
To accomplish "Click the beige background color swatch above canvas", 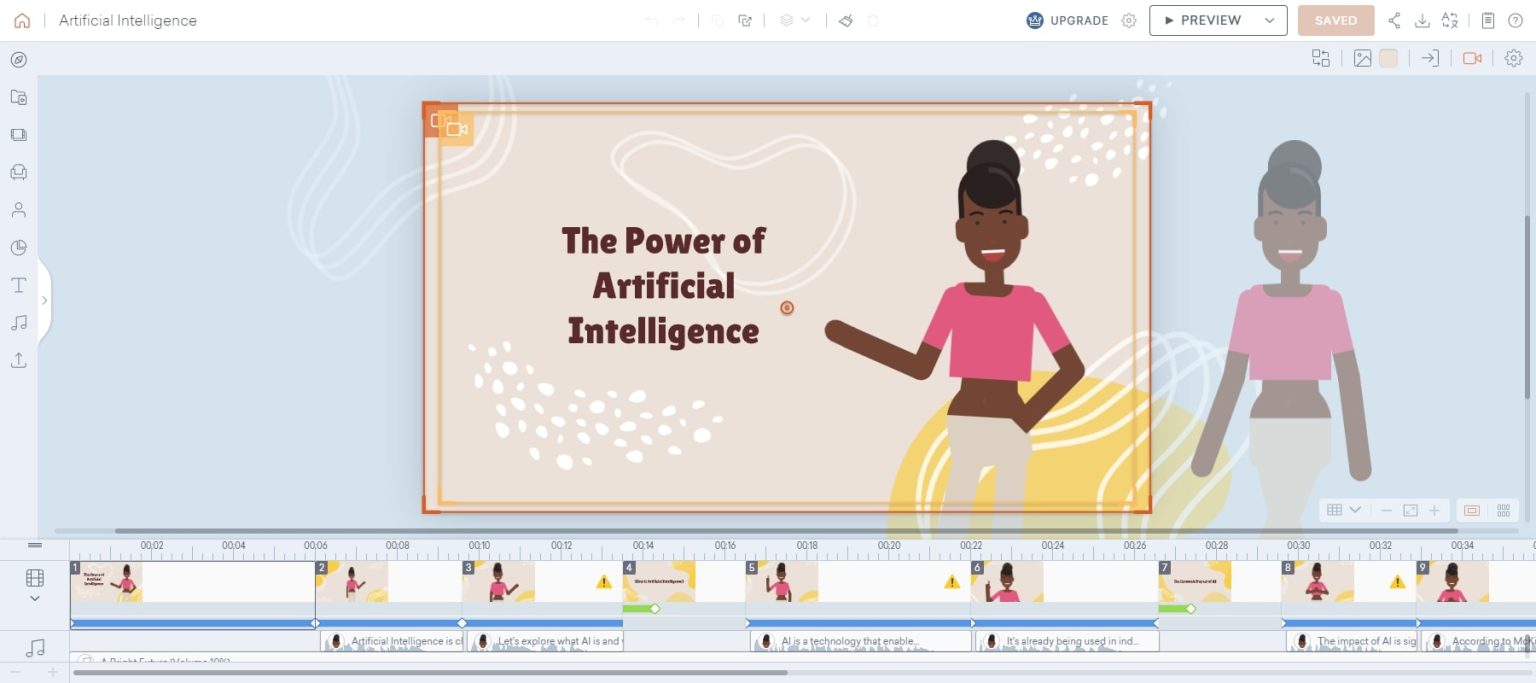I will coord(1388,58).
